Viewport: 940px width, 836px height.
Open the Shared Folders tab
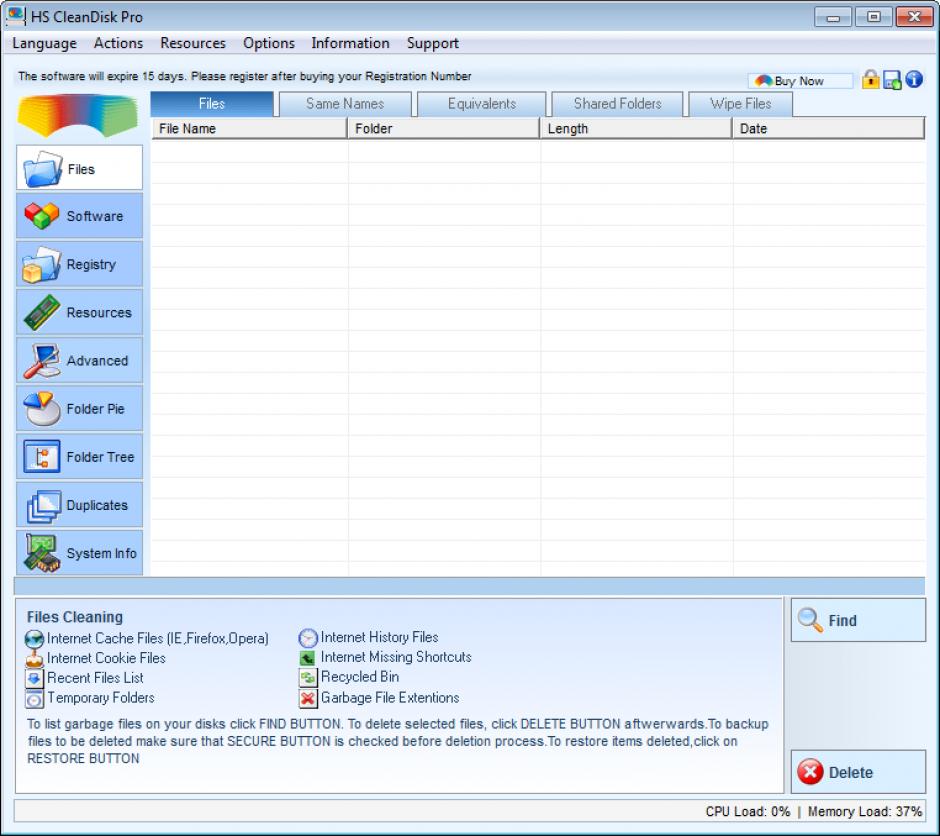617,104
